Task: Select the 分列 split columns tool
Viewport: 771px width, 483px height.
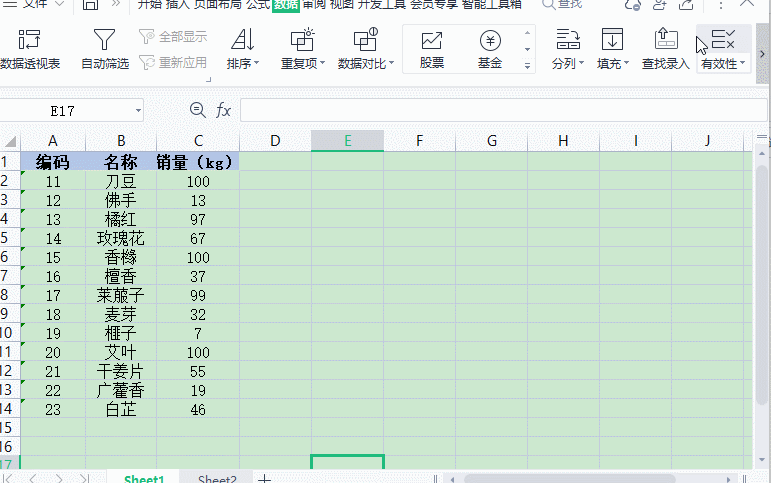Action: pos(568,48)
